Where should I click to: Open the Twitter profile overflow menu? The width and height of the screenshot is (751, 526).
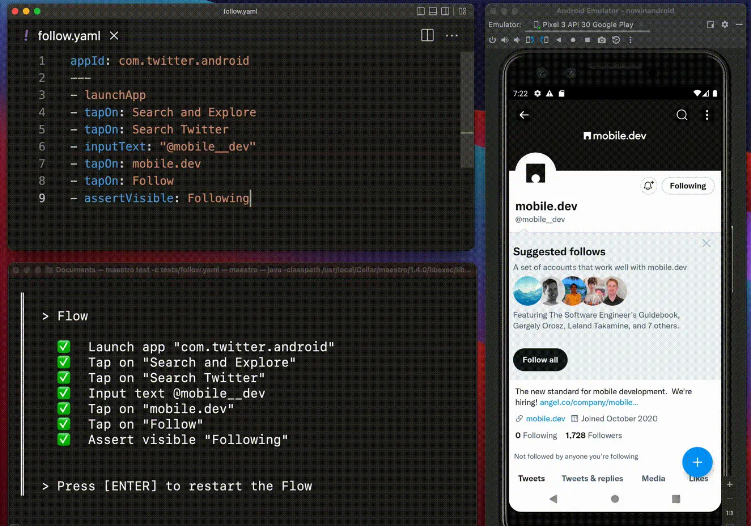pos(707,115)
